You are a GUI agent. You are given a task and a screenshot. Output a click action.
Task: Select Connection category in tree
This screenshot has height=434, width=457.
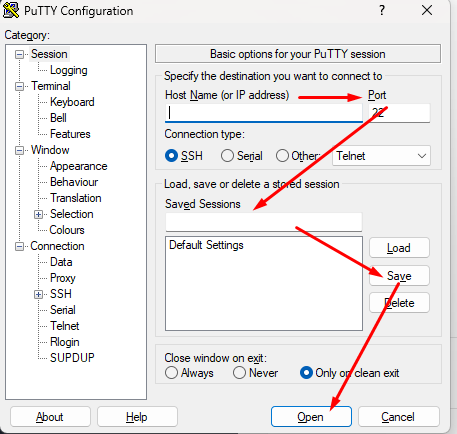tap(57, 246)
